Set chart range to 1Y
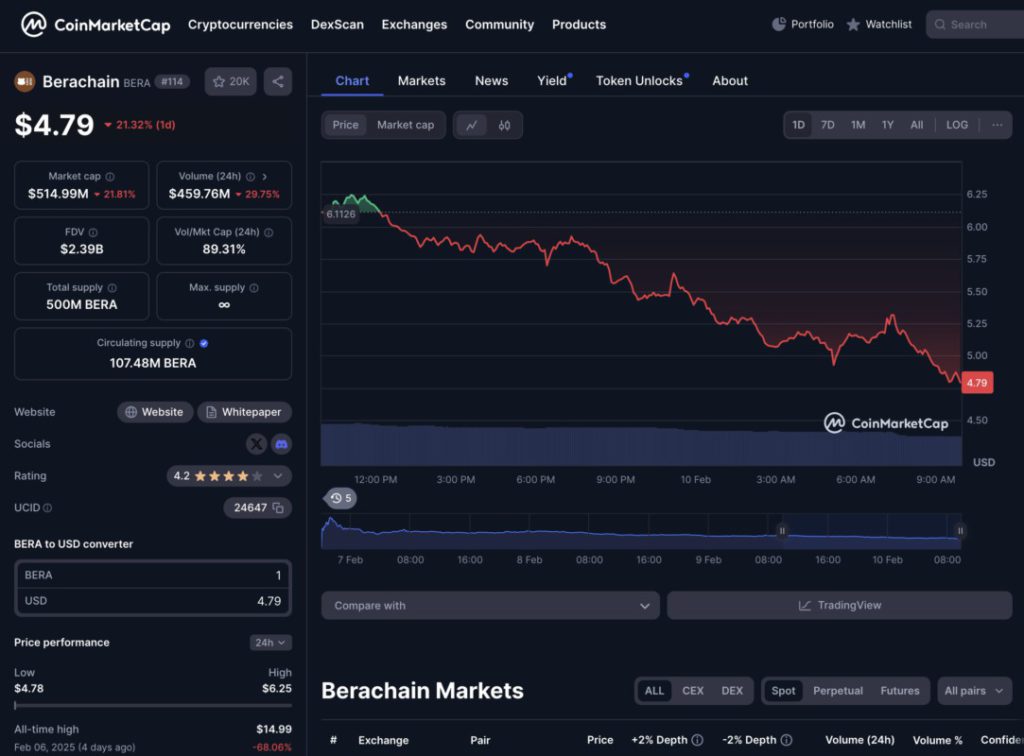The width and height of the screenshot is (1024, 756). point(888,125)
